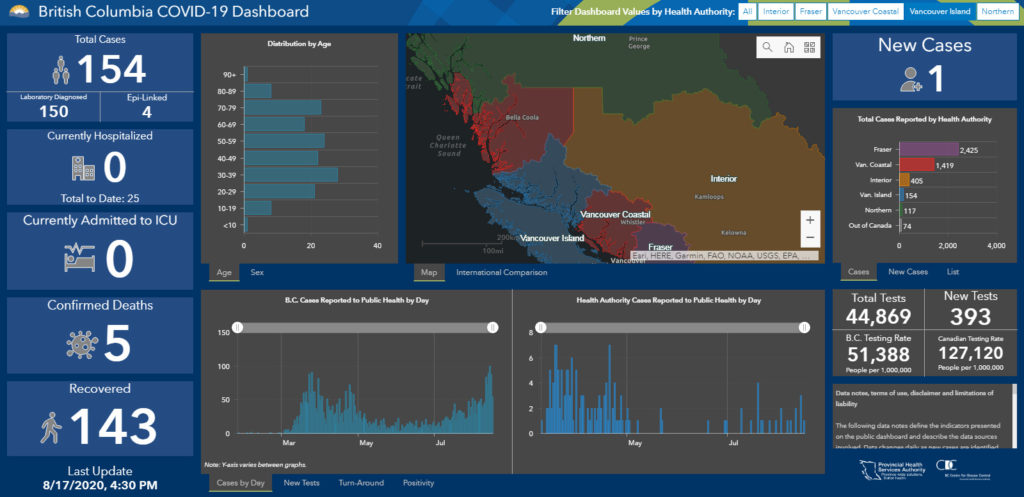The height and width of the screenshot is (497, 1024).
Task: Switch to the List tab
Action: point(953,272)
